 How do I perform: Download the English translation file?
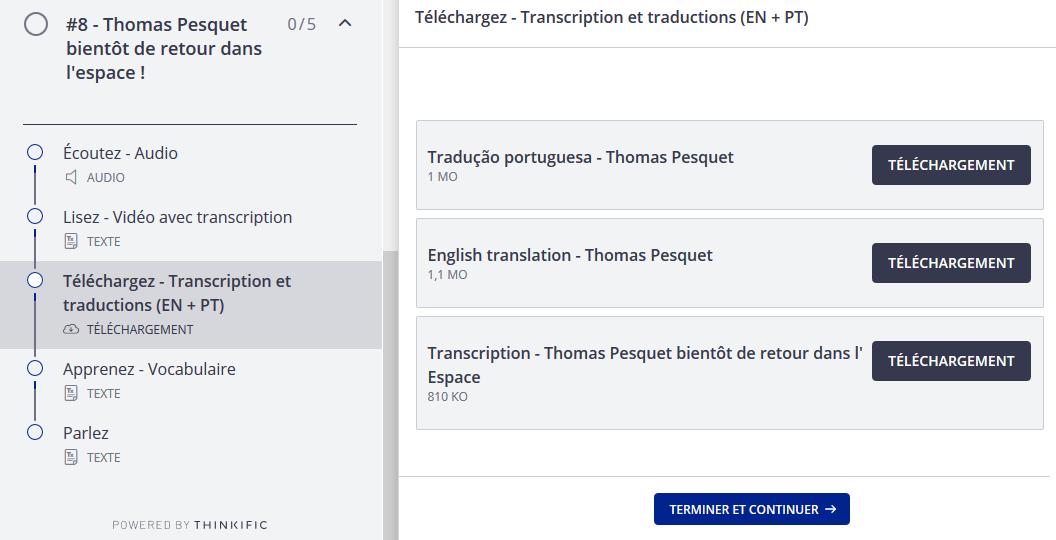pos(951,263)
